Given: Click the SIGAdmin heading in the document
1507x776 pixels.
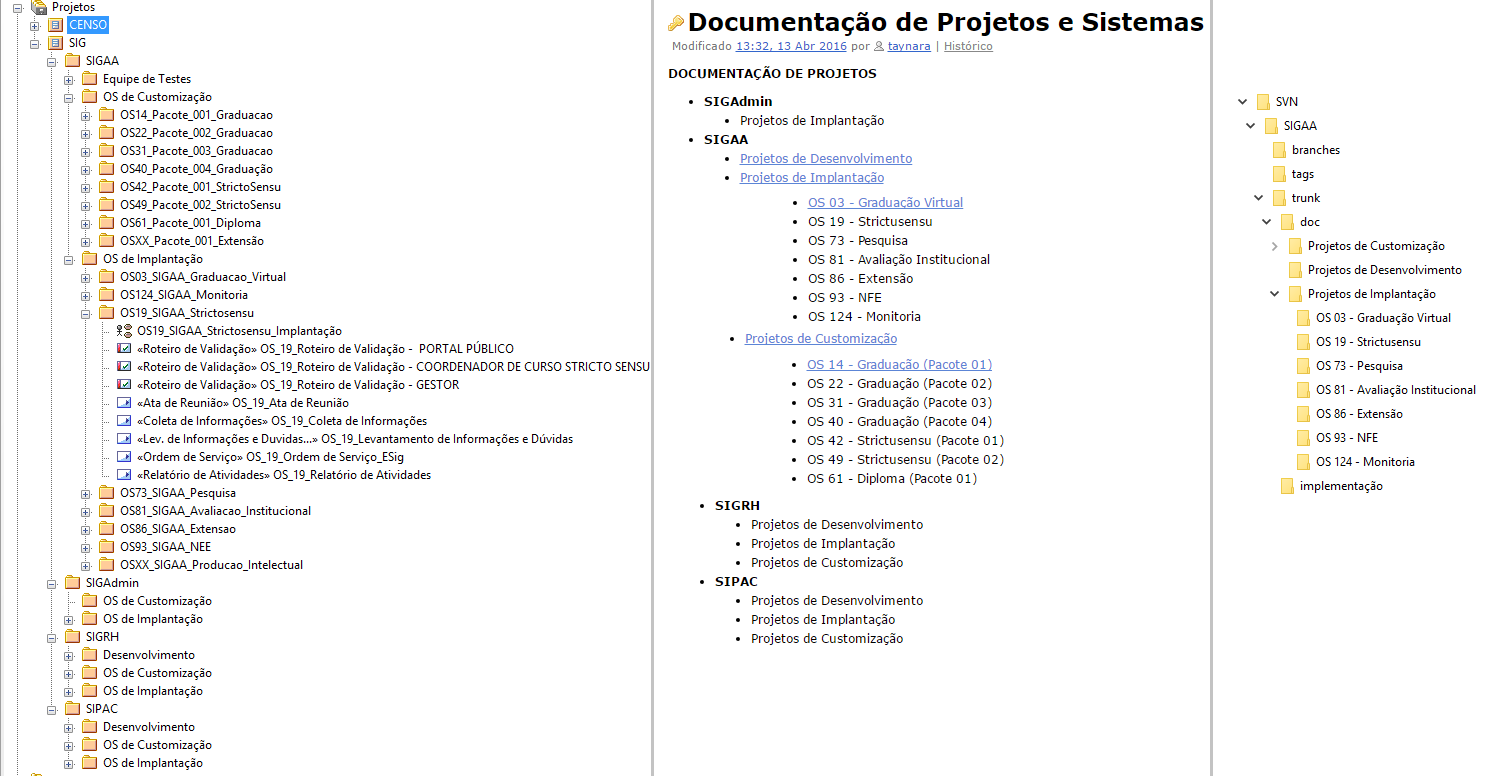Looking at the screenshot, I should [738, 101].
